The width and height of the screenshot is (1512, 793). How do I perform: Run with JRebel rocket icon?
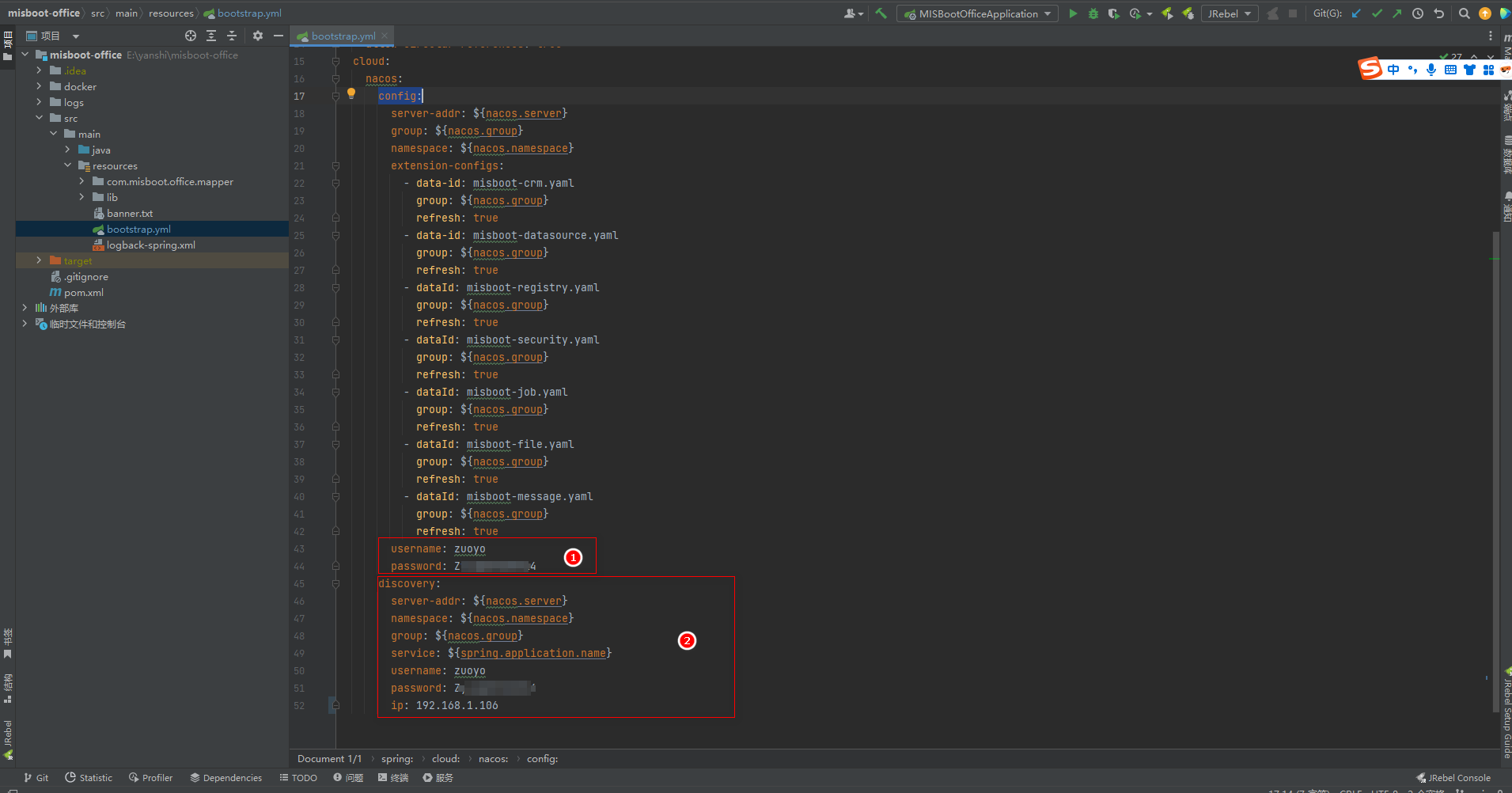pos(1167,13)
